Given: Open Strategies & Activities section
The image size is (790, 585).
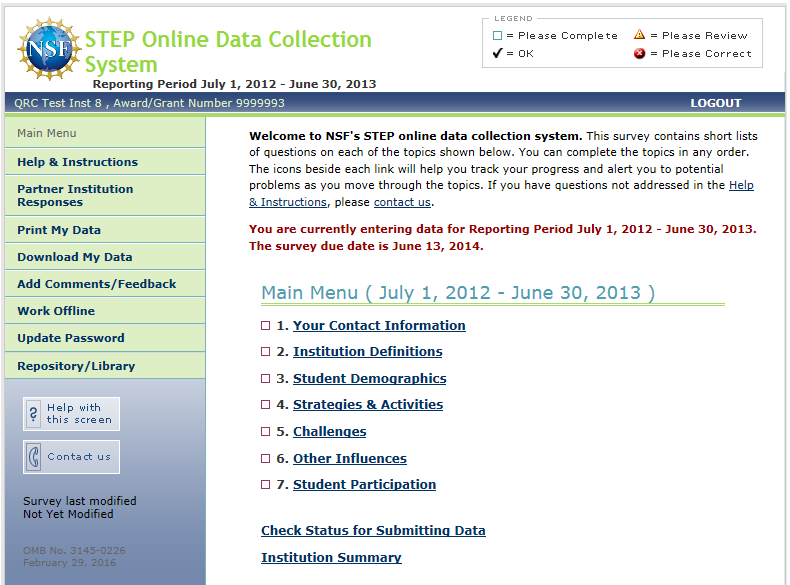Looking at the screenshot, I should 368,404.
